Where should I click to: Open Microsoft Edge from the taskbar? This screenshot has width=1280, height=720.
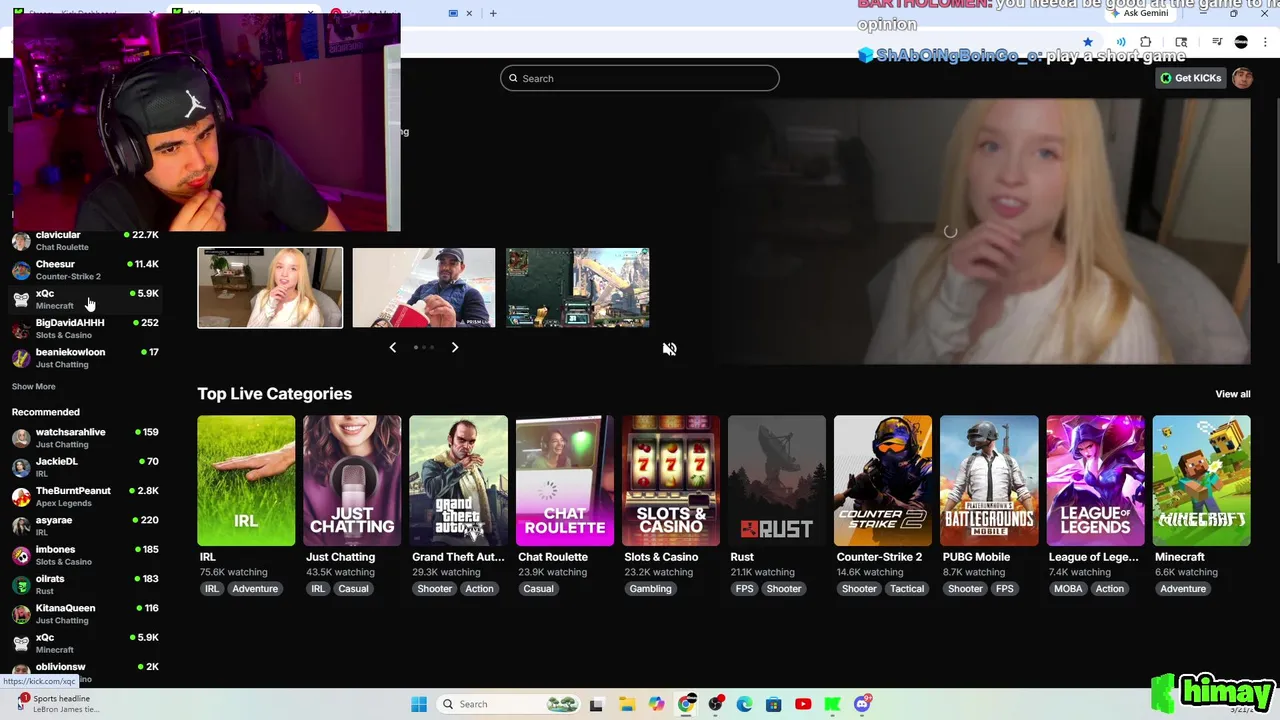coord(744,704)
